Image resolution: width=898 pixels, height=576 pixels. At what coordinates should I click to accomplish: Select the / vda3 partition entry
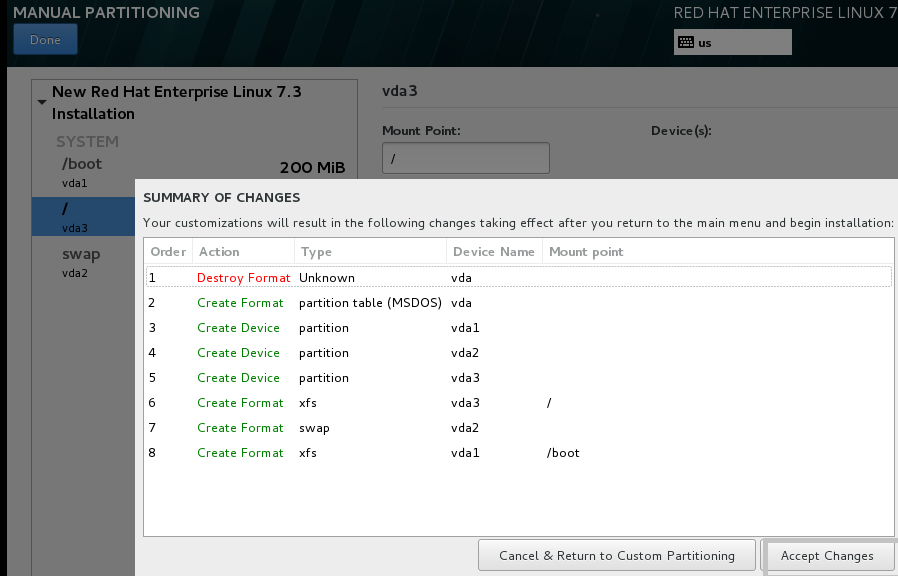click(84, 216)
